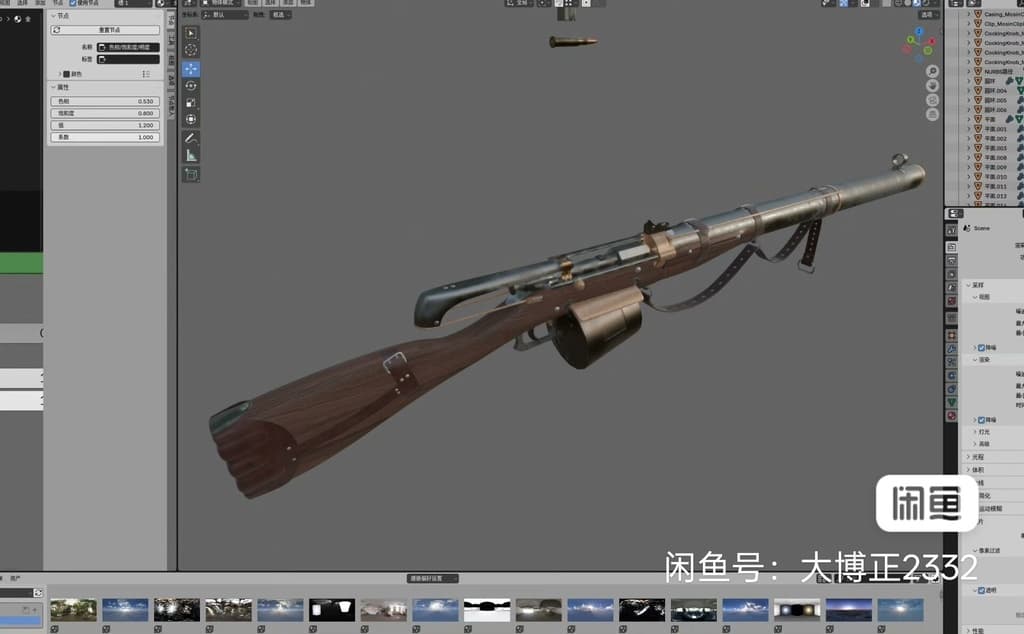Open the Modifiers wrench properties tab

pos(952,349)
